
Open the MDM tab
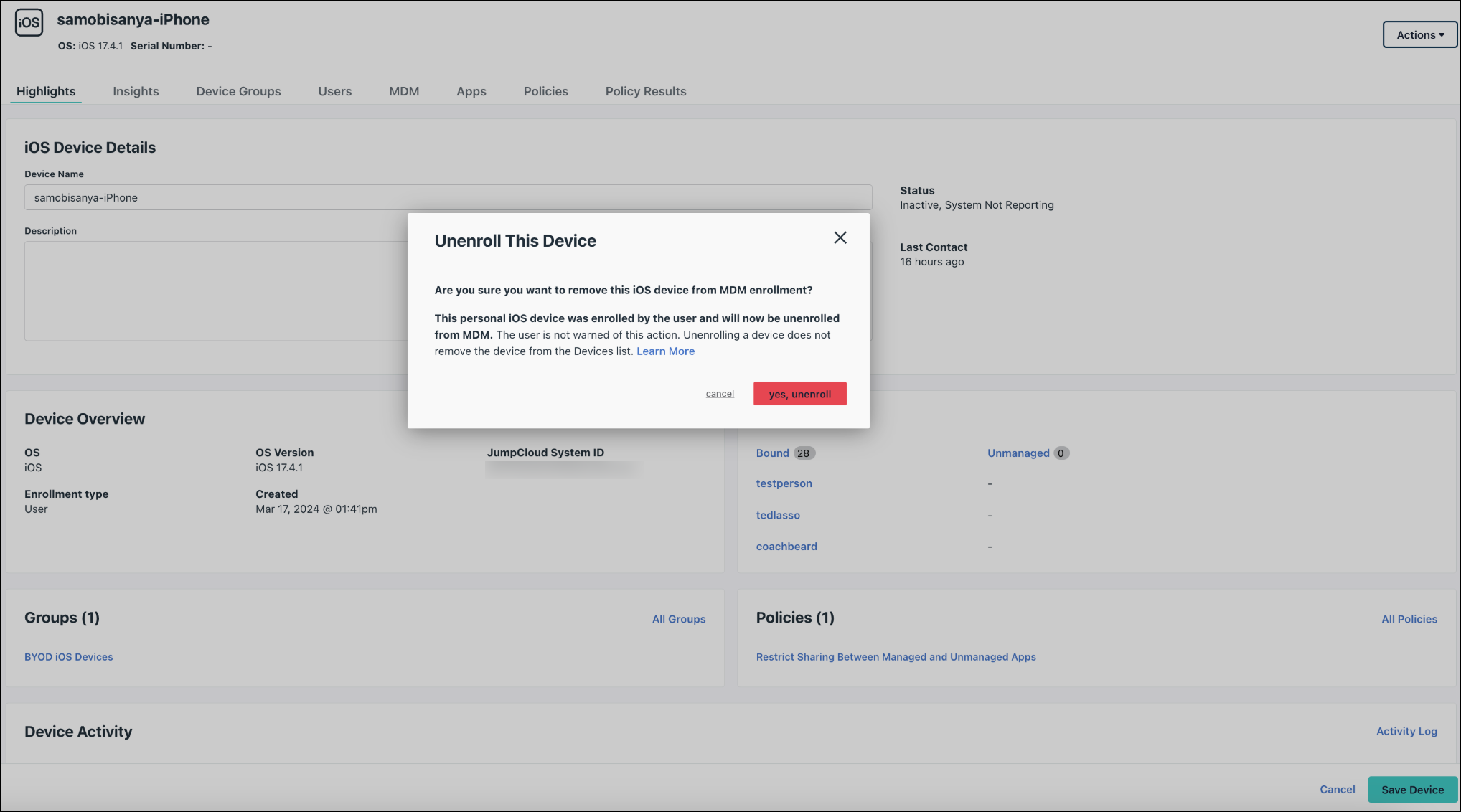coord(403,91)
